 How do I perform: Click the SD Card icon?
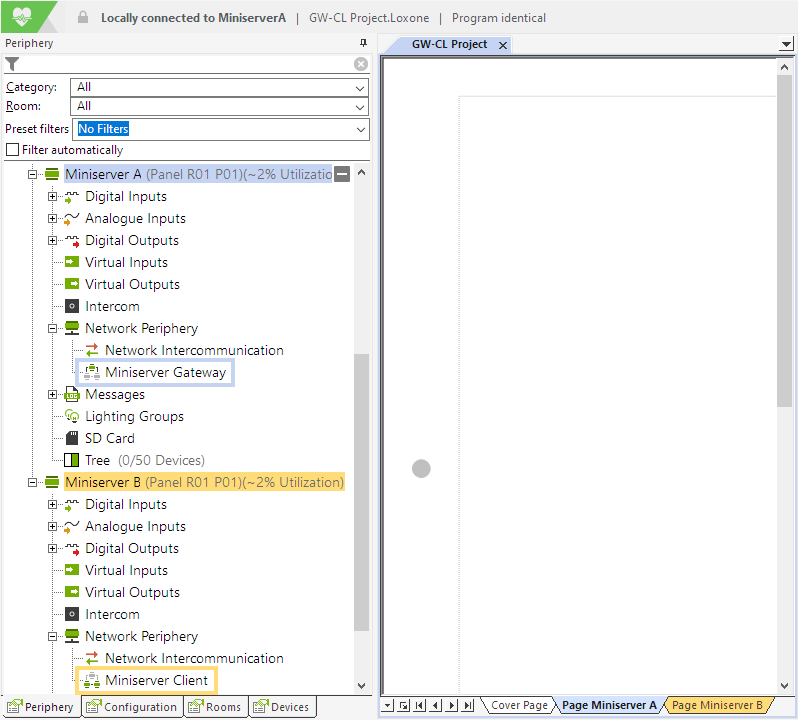click(72, 438)
